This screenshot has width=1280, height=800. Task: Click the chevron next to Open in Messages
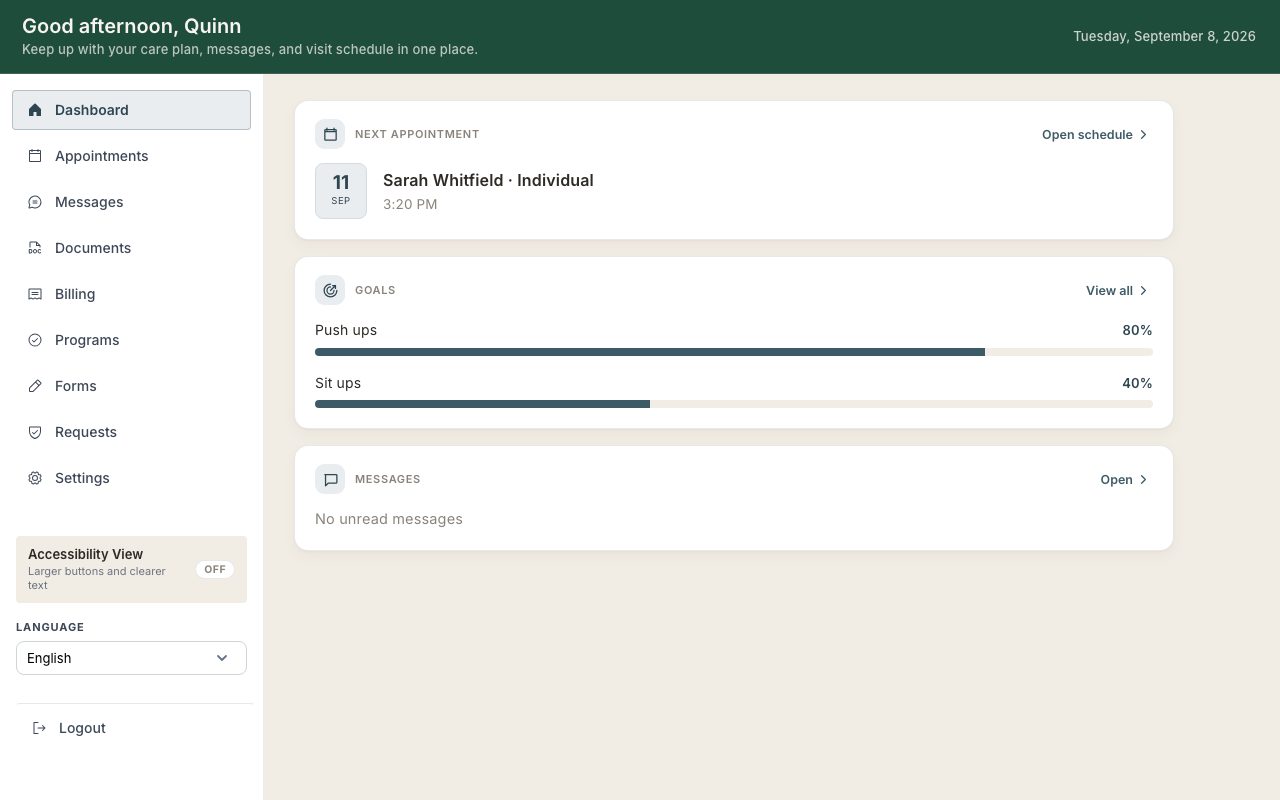[x=1144, y=479]
